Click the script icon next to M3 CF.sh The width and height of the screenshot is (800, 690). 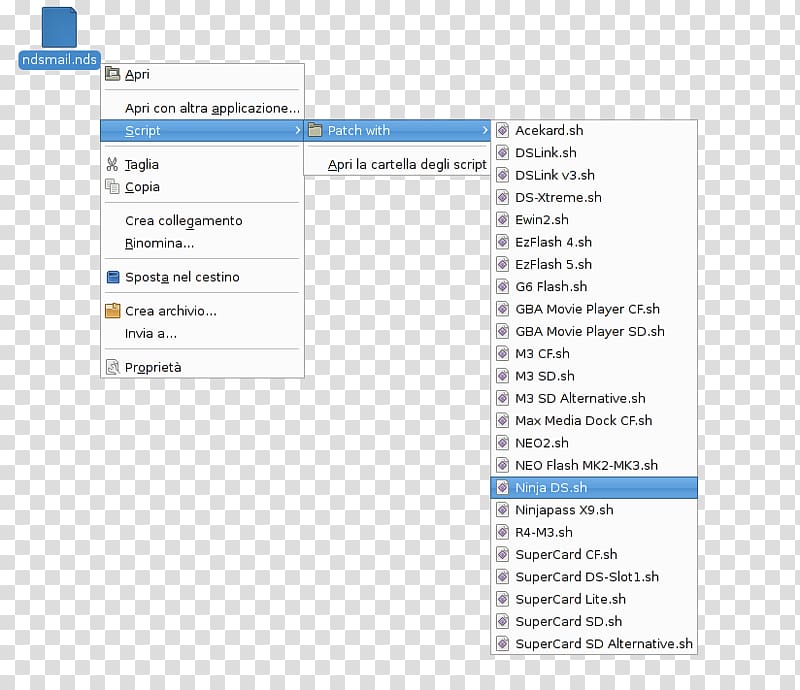point(503,354)
